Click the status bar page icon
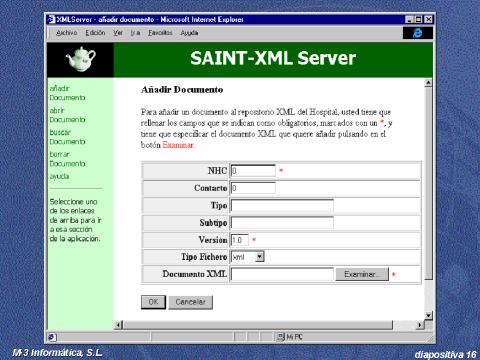480x360 pixels. pos(52,337)
